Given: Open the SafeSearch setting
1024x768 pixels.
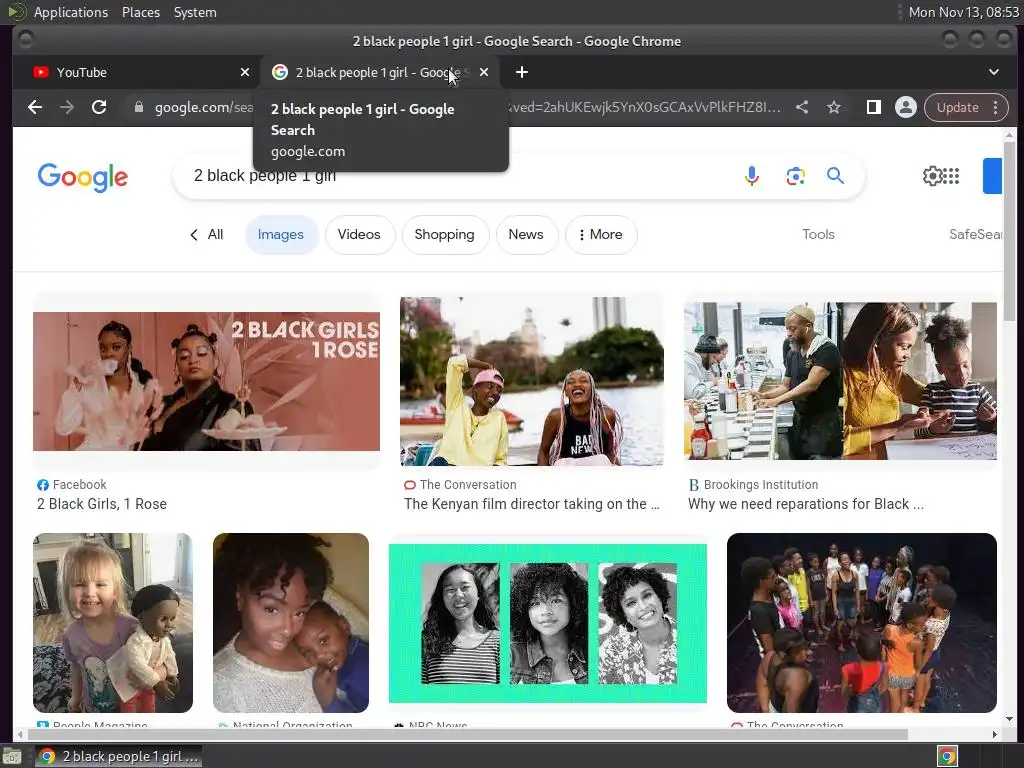Looking at the screenshot, I should pyautogui.click(x=976, y=234).
